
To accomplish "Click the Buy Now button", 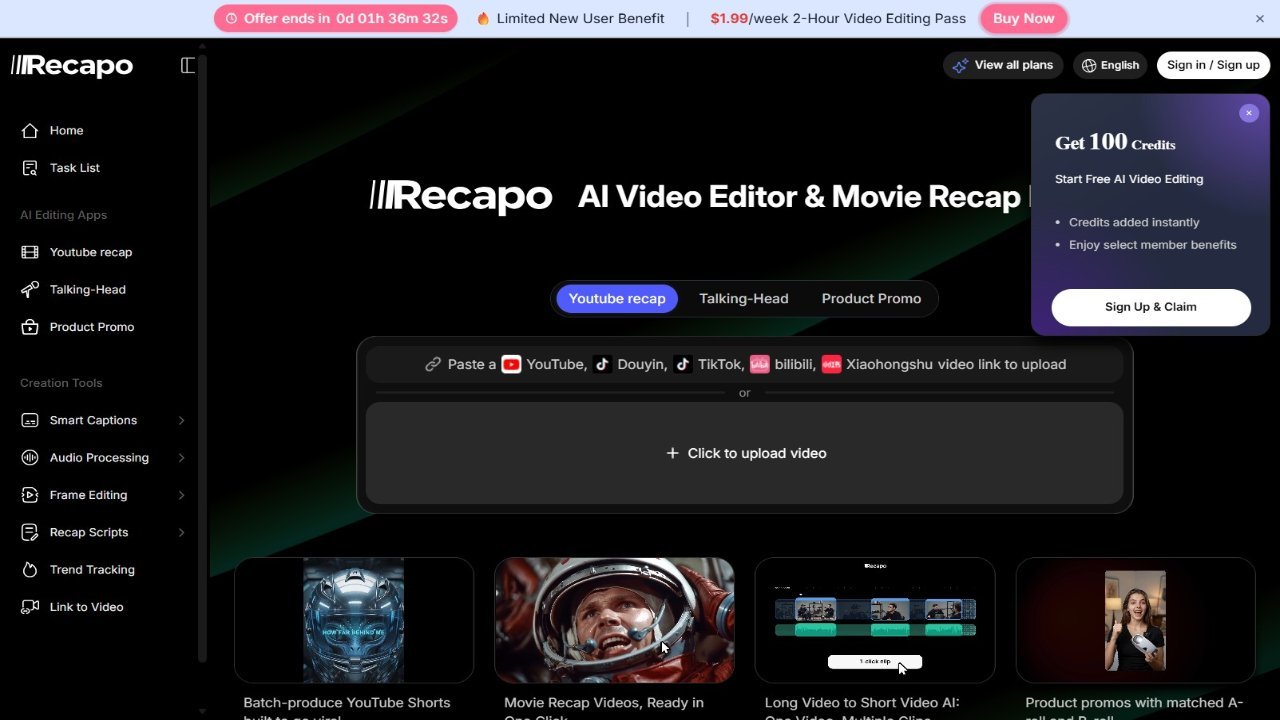I will [x=1023, y=18].
